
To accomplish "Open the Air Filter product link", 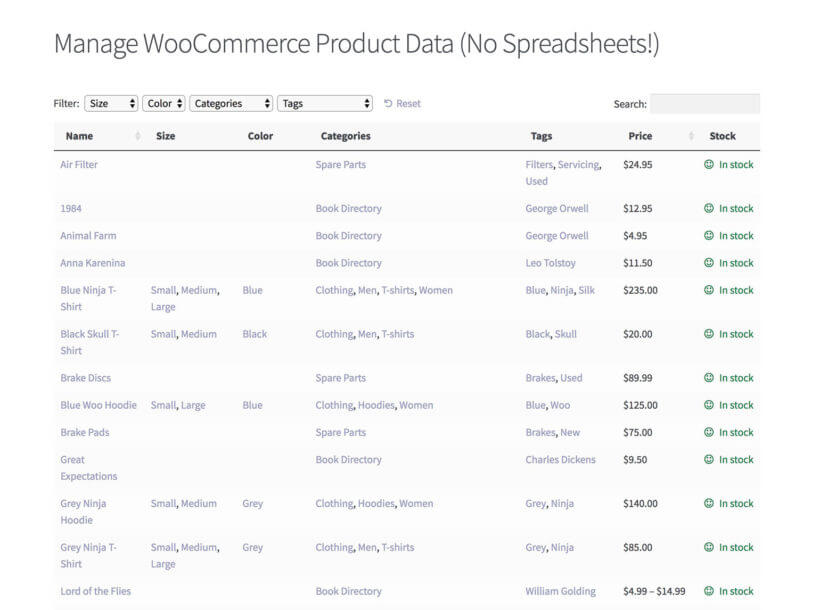I will point(79,164).
